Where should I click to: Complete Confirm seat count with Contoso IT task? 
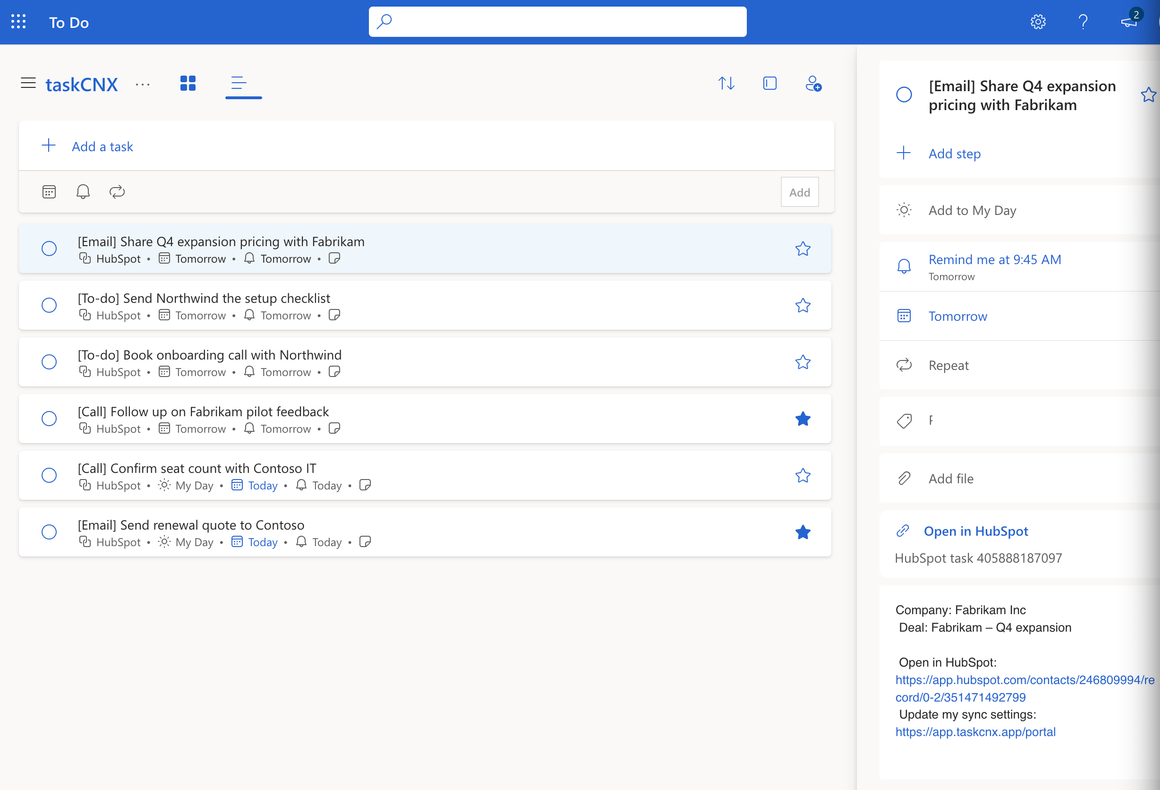point(49,476)
